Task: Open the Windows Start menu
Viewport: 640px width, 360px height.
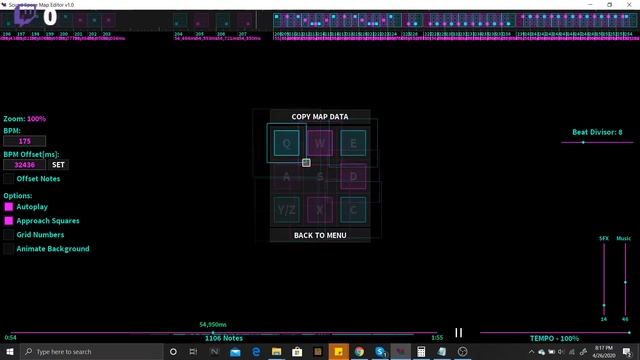Action: point(10,351)
